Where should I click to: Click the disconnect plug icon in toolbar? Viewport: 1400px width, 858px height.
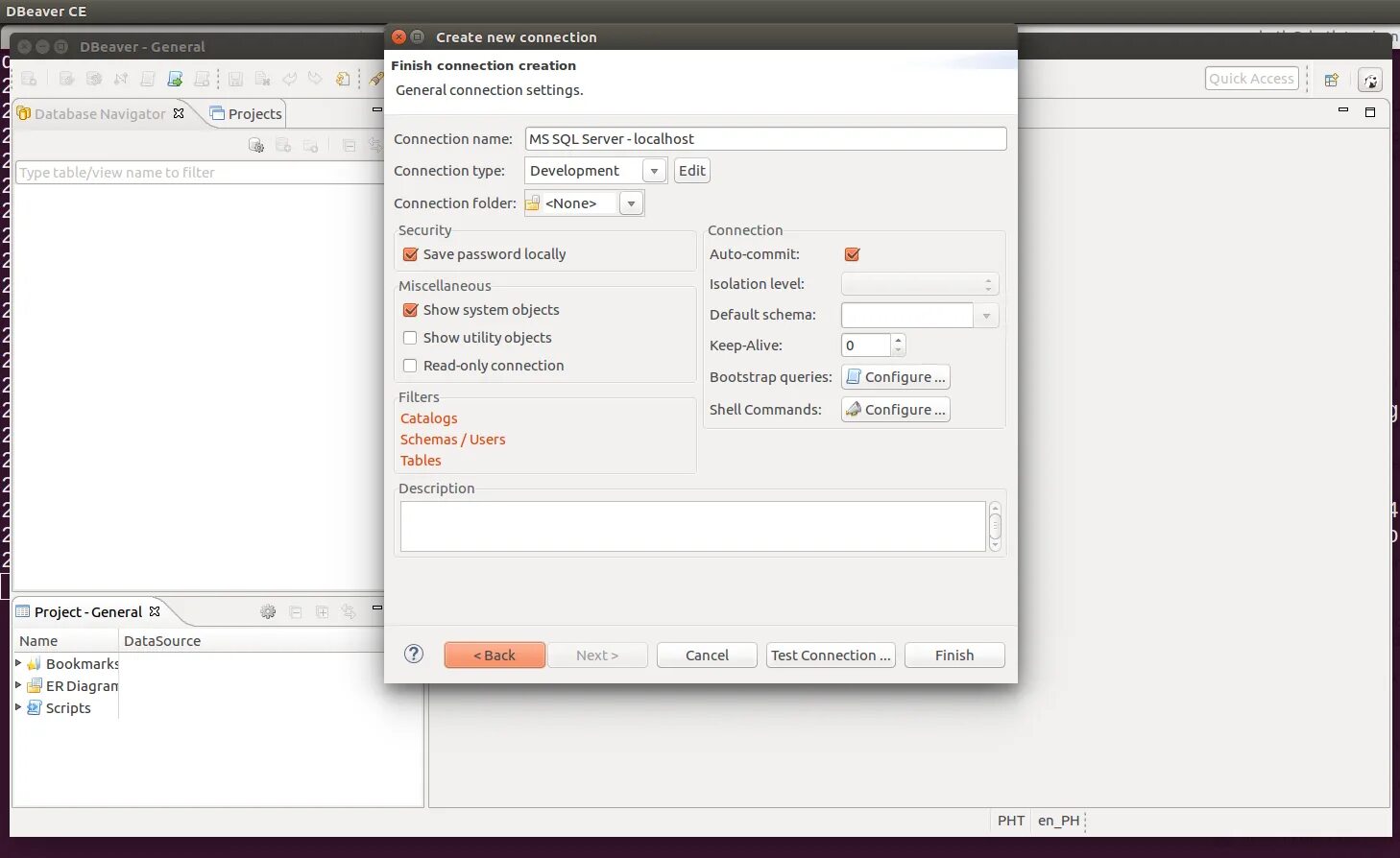[121, 79]
